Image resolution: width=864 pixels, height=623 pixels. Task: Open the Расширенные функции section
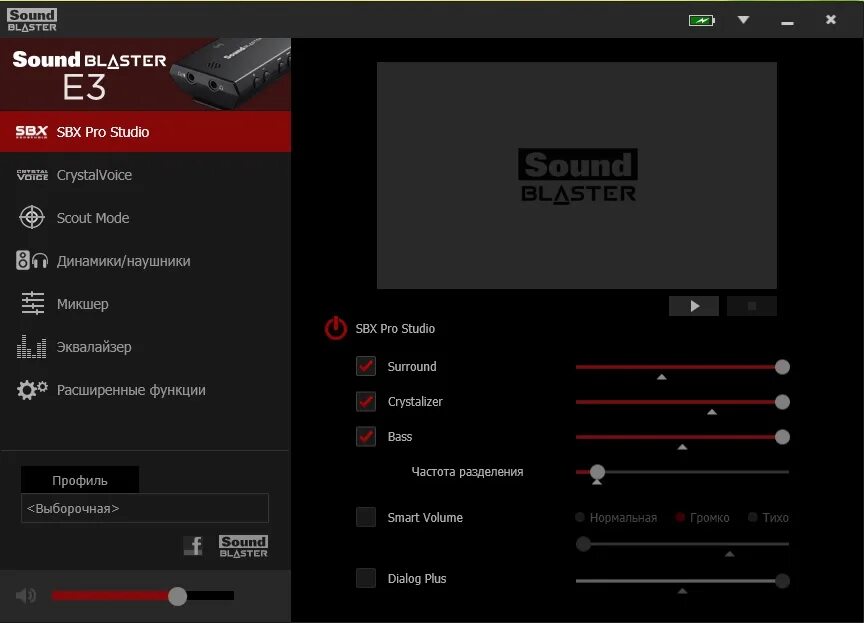pyautogui.click(x=145, y=390)
